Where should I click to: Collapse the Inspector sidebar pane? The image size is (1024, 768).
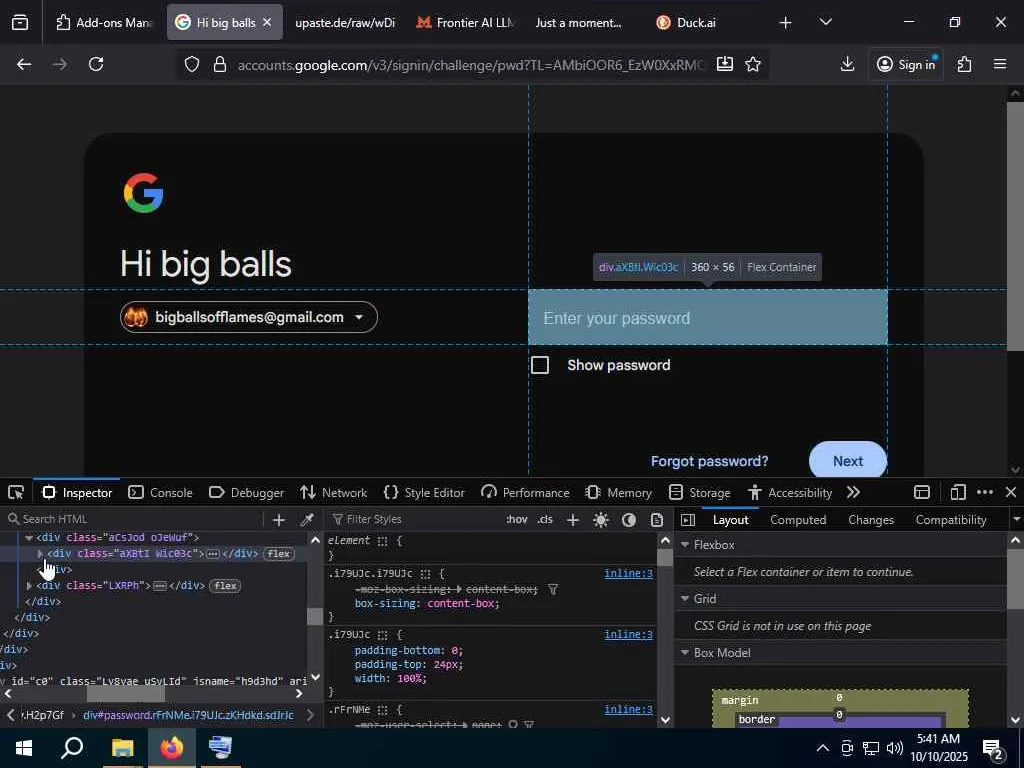(688, 520)
